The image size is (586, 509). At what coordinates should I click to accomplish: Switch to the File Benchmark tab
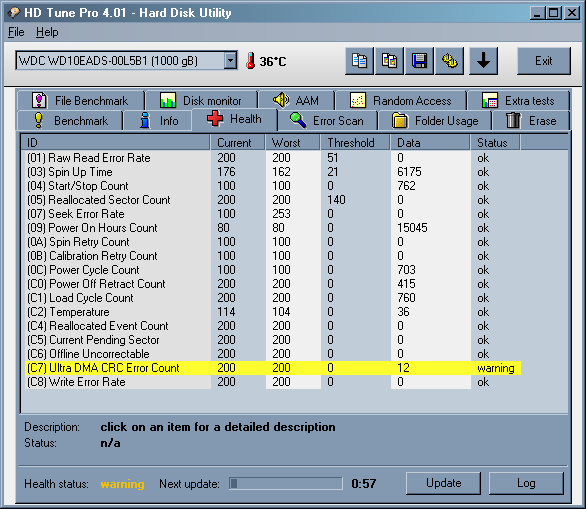[80, 101]
